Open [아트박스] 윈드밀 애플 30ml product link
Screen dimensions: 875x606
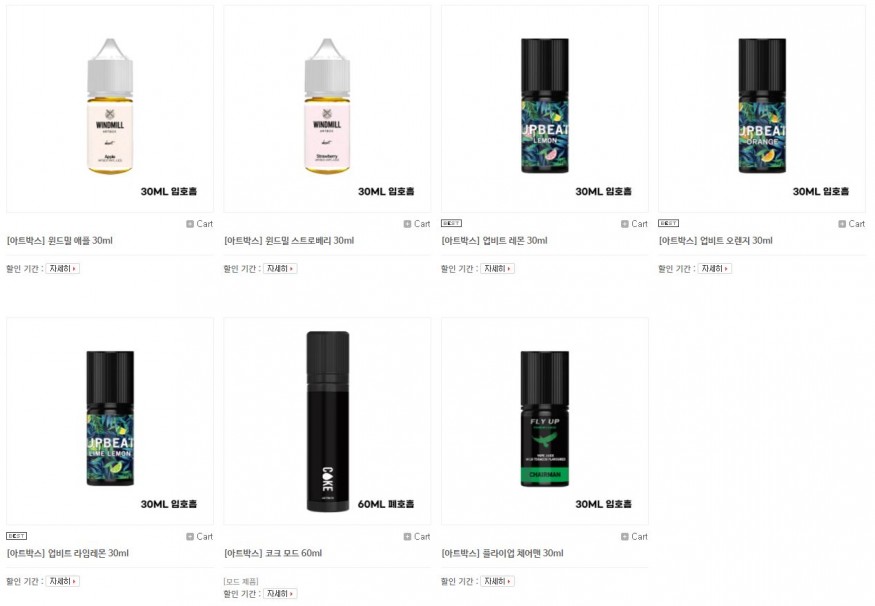[x=60, y=241]
